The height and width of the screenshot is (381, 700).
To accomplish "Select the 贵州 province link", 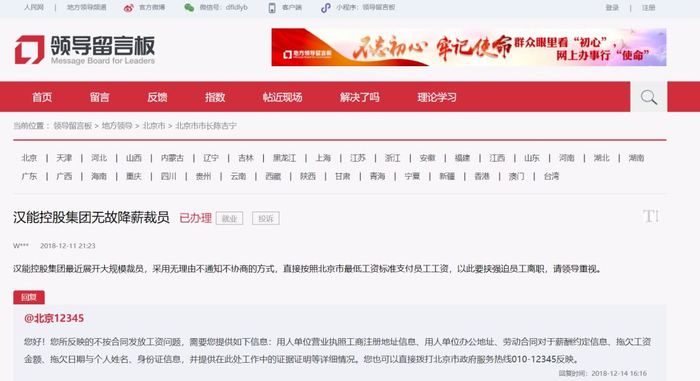I will pyautogui.click(x=204, y=176).
